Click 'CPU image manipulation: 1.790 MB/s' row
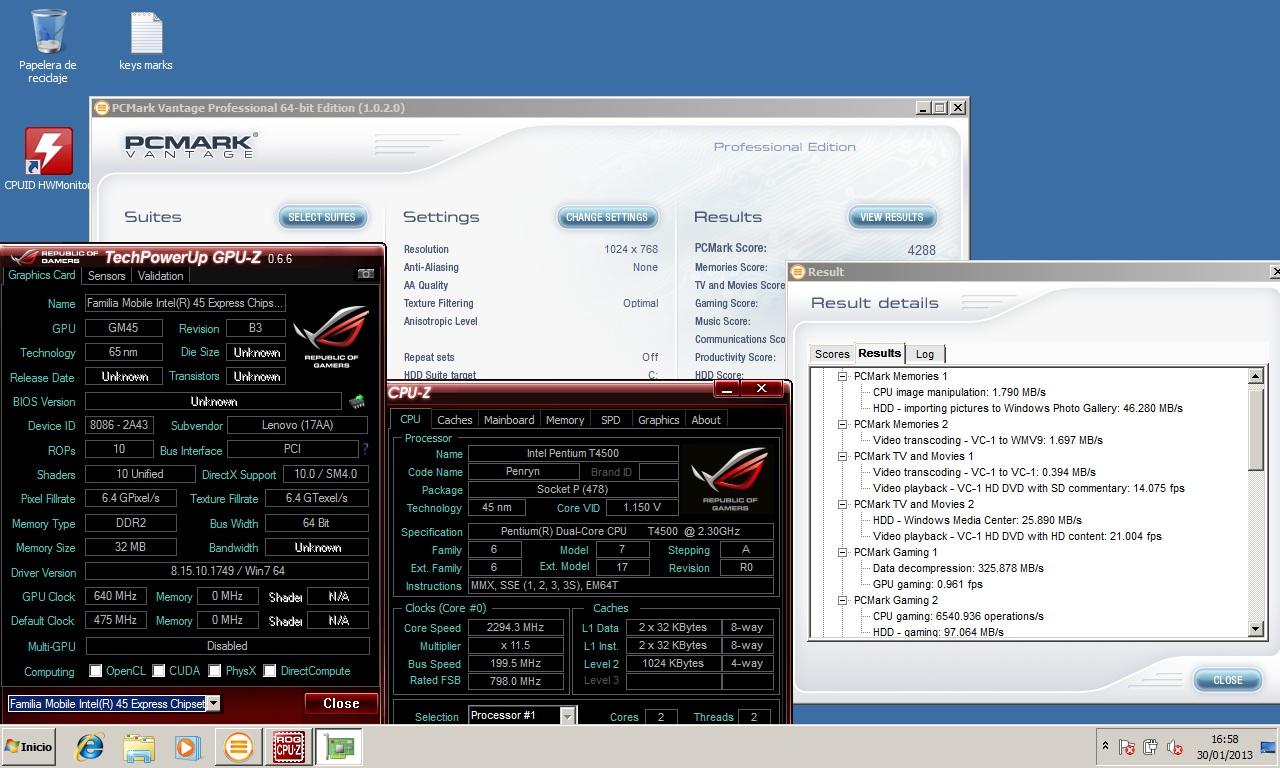Screen dimensions: 1280x768 [x=959, y=392]
